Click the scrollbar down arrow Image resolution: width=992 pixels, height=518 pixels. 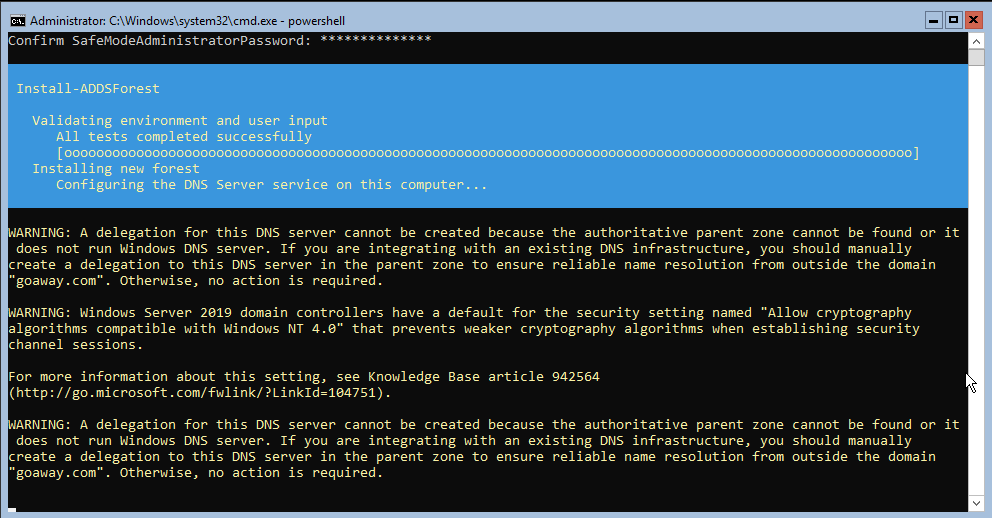(976, 503)
